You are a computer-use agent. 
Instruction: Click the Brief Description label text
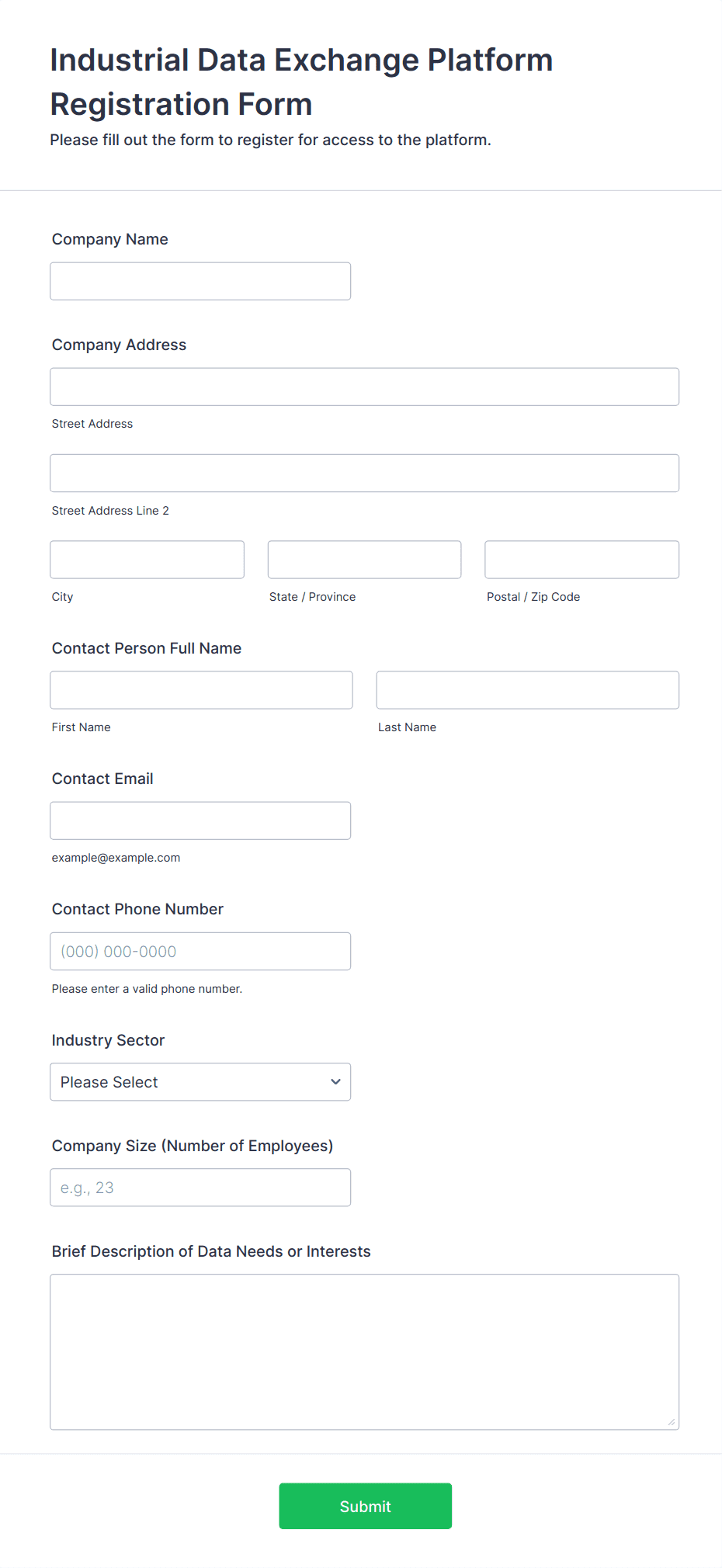coord(211,1251)
